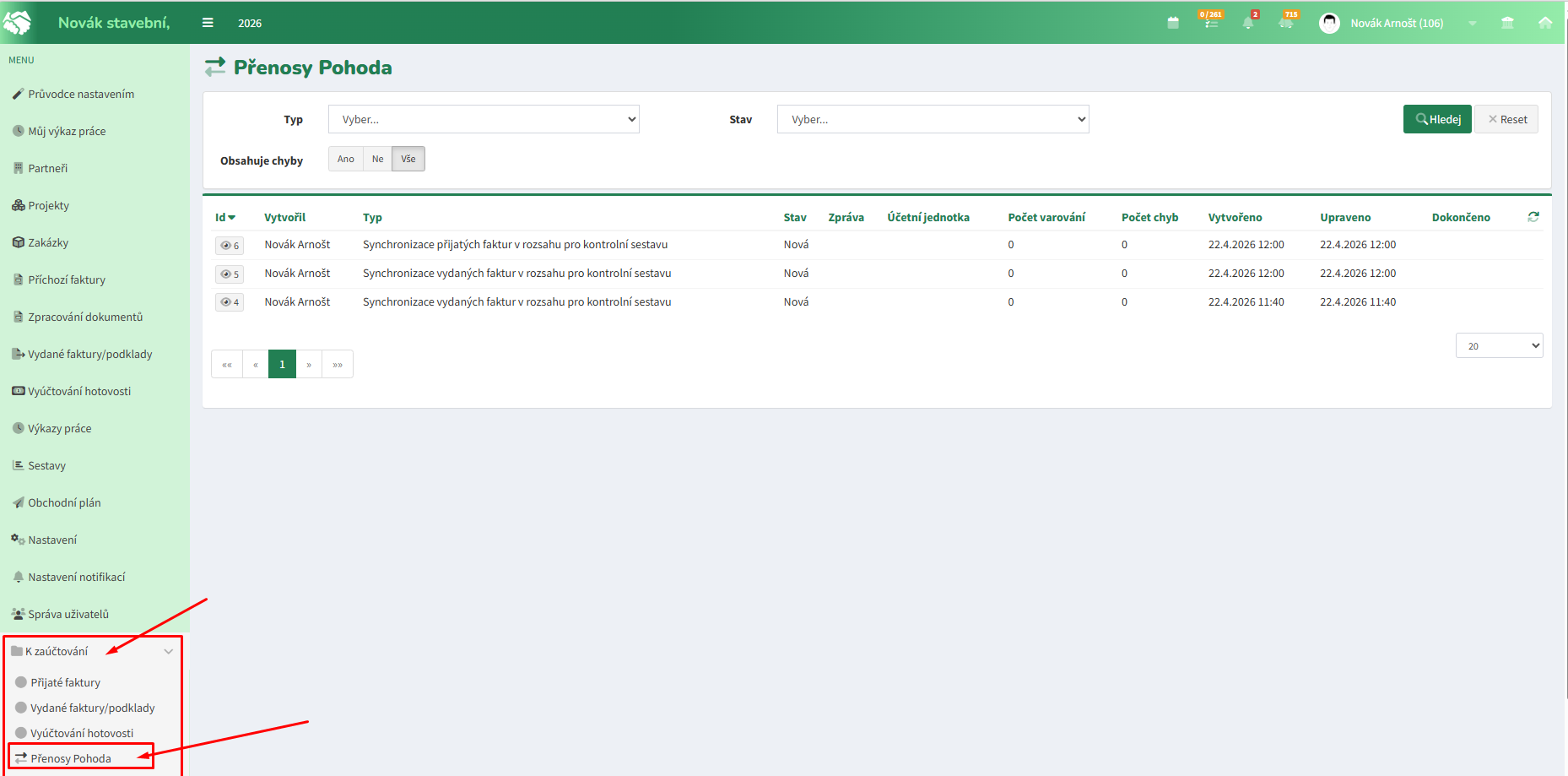The width and height of the screenshot is (1568, 776).
Task: Open Příchozí faktury in the sidebar
Action: point(67,279)
